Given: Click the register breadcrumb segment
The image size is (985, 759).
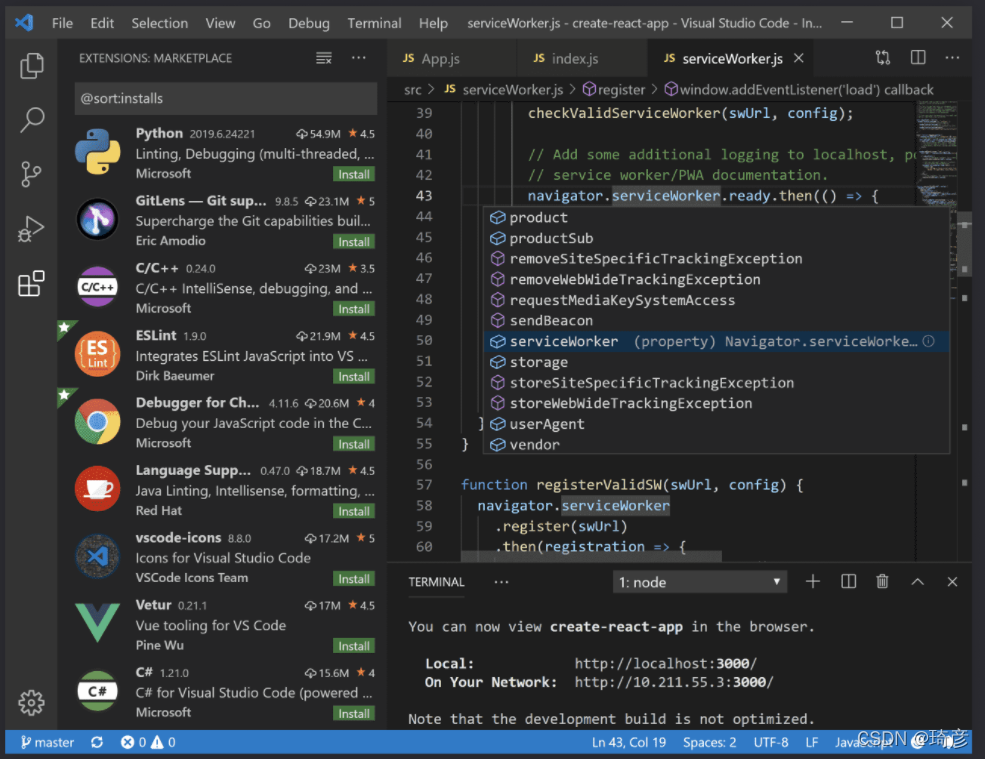Looking at the screenshot, I should click(614, 90).
